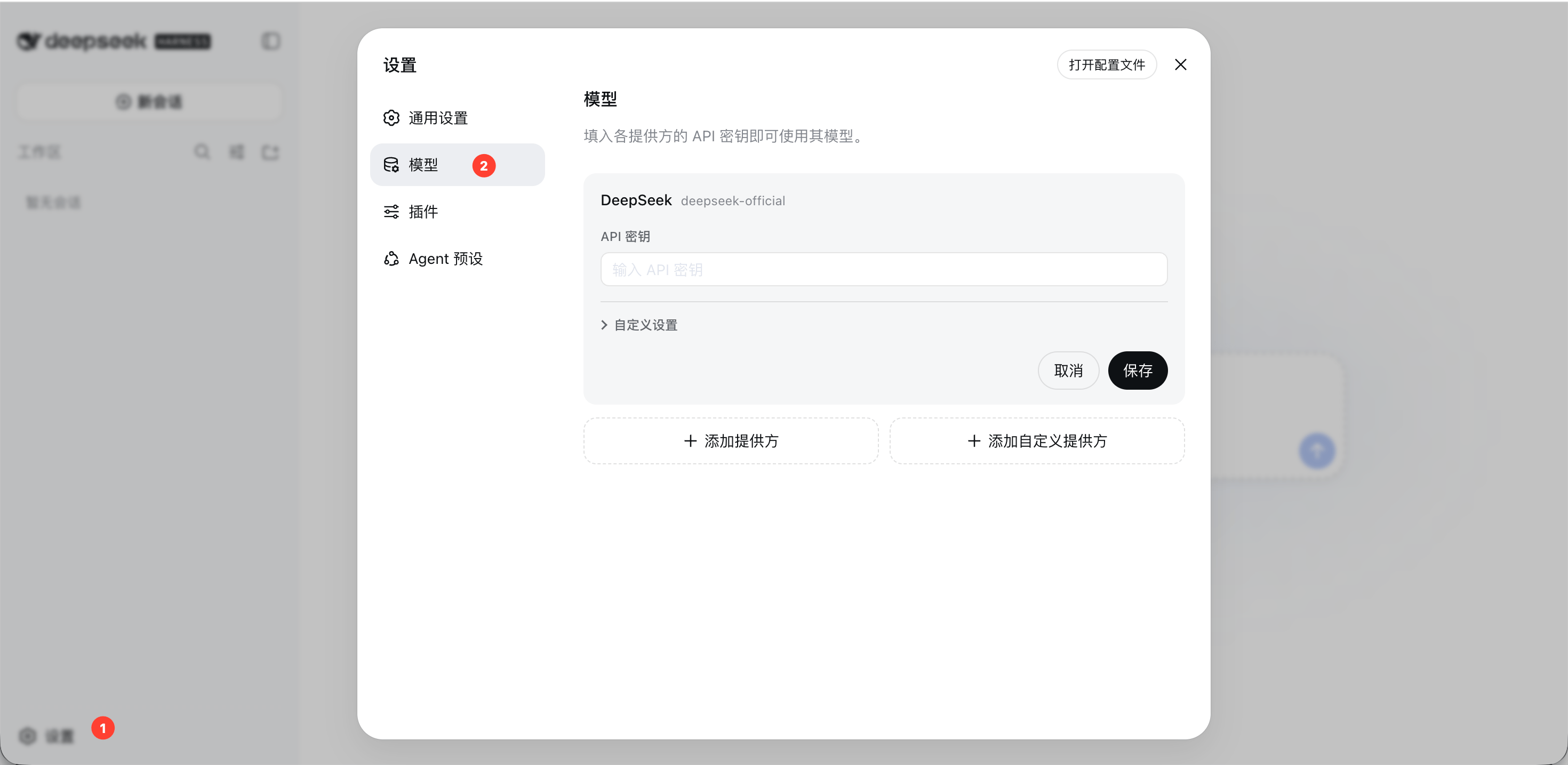The width and height of the screenshot is (1568, 765).
Task: Click the deepseek-official identifier text
Action: pyautogui.click(x=733, y=201)
